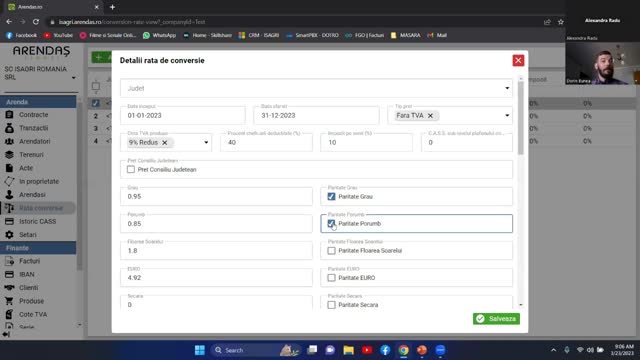Click the Salveaza button
Screen dimensions: 640x360
[x=496, y=319]
